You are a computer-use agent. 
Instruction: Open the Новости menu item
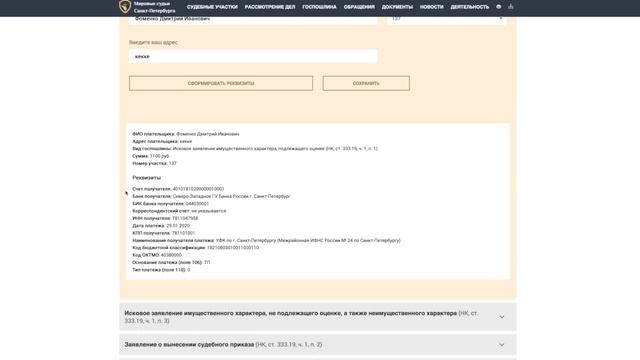pos(431,7)
